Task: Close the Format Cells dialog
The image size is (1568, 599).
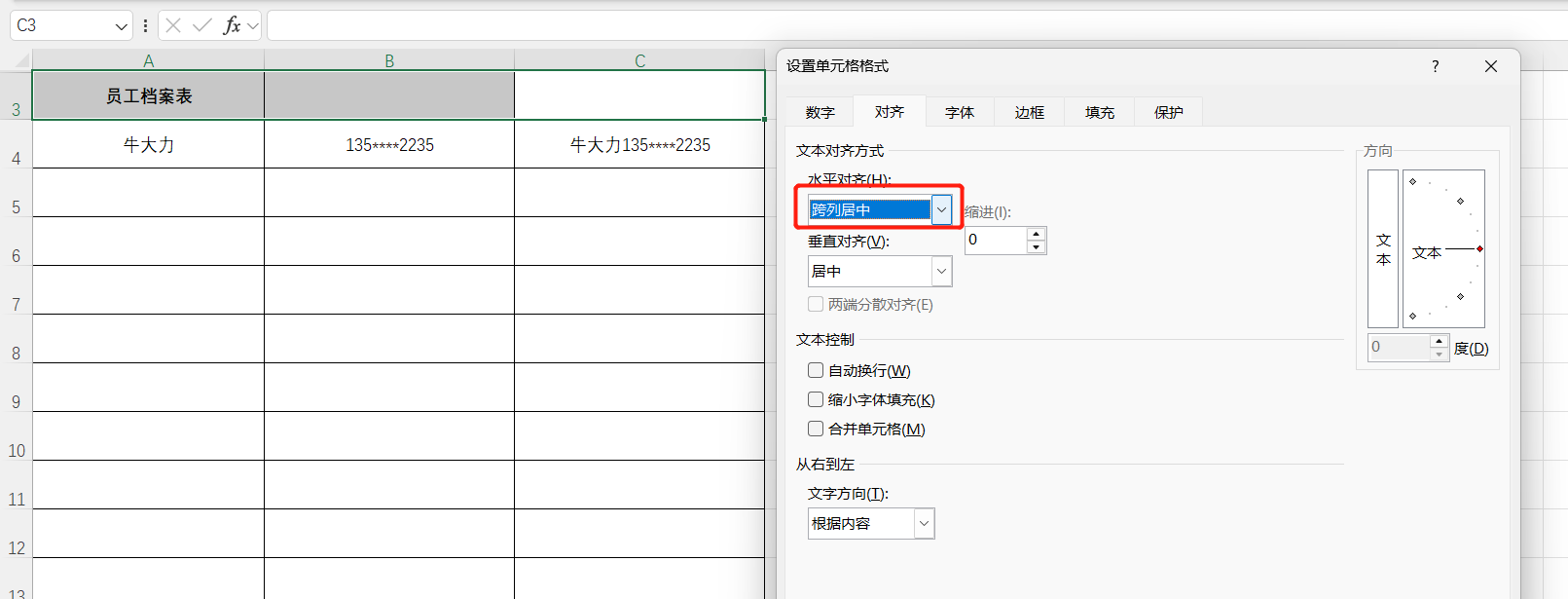Action: point(1491,66)
